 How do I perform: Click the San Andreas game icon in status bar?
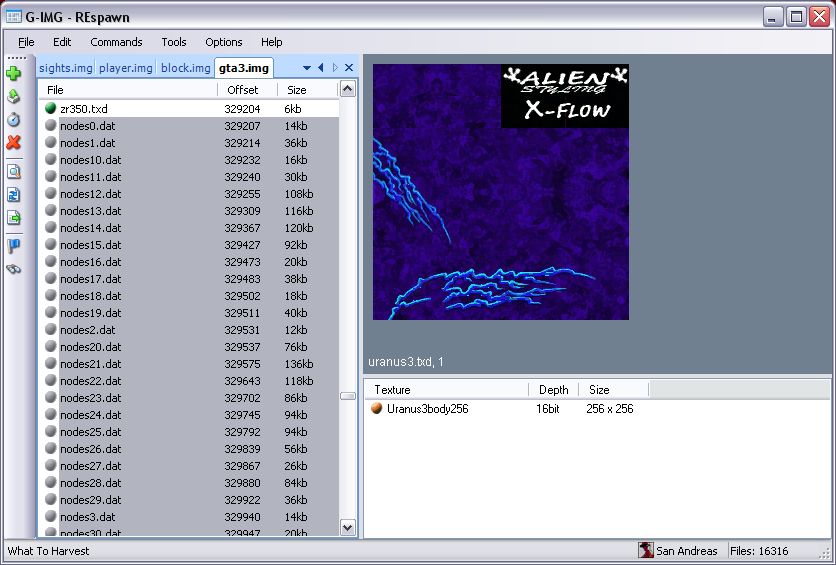point(646,550)
